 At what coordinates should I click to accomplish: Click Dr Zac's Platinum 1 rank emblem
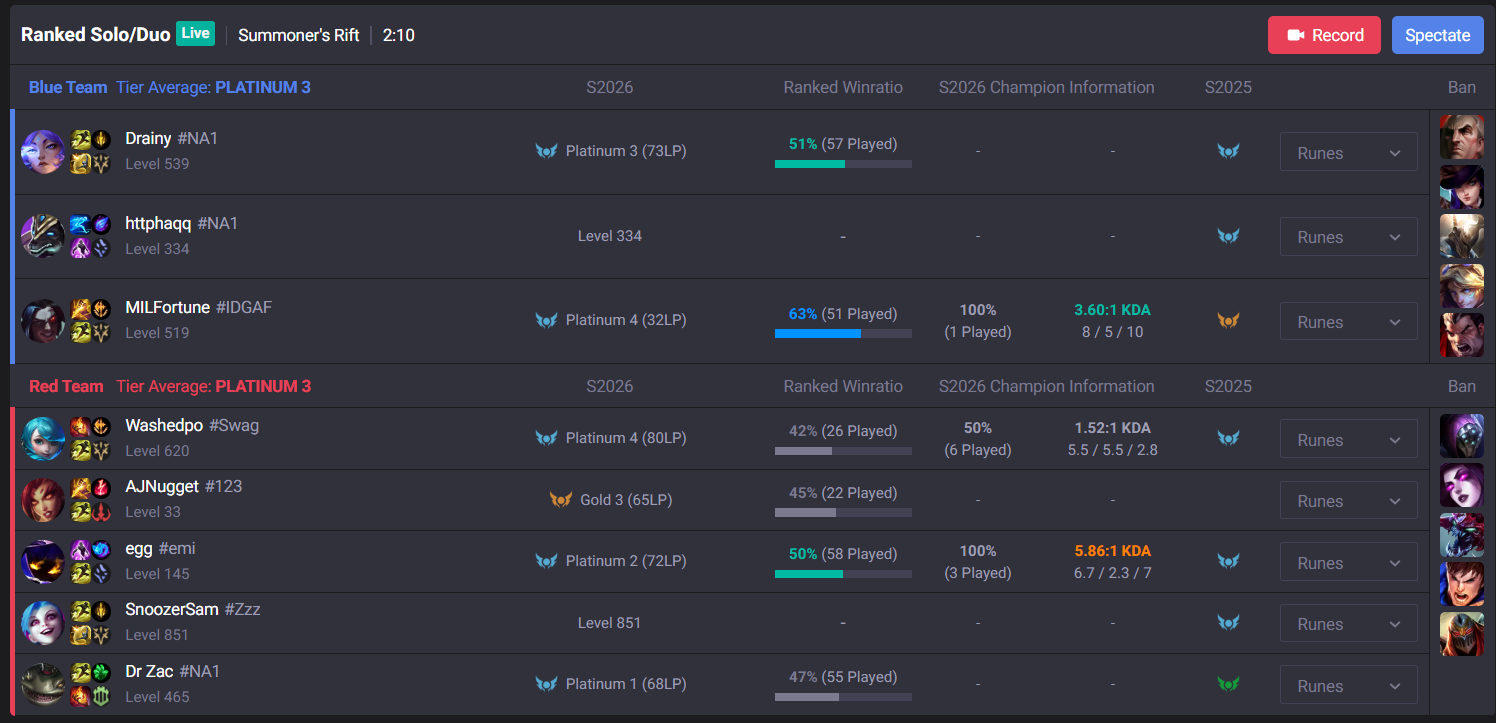coord(546,684)
